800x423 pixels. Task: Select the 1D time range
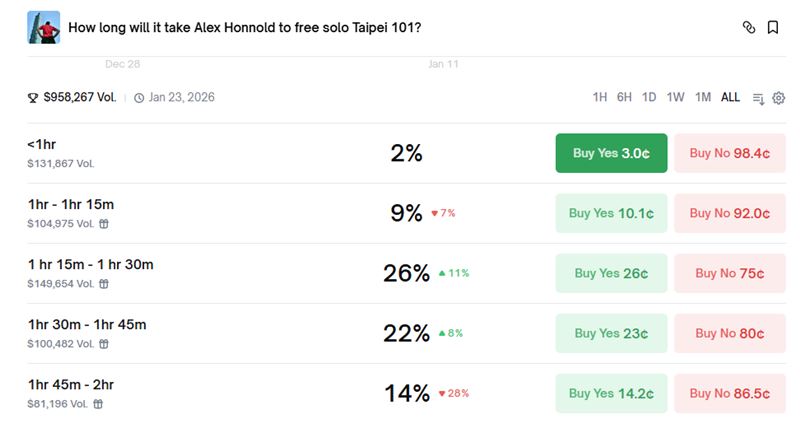pyautogui.click(x=649, y=97)
